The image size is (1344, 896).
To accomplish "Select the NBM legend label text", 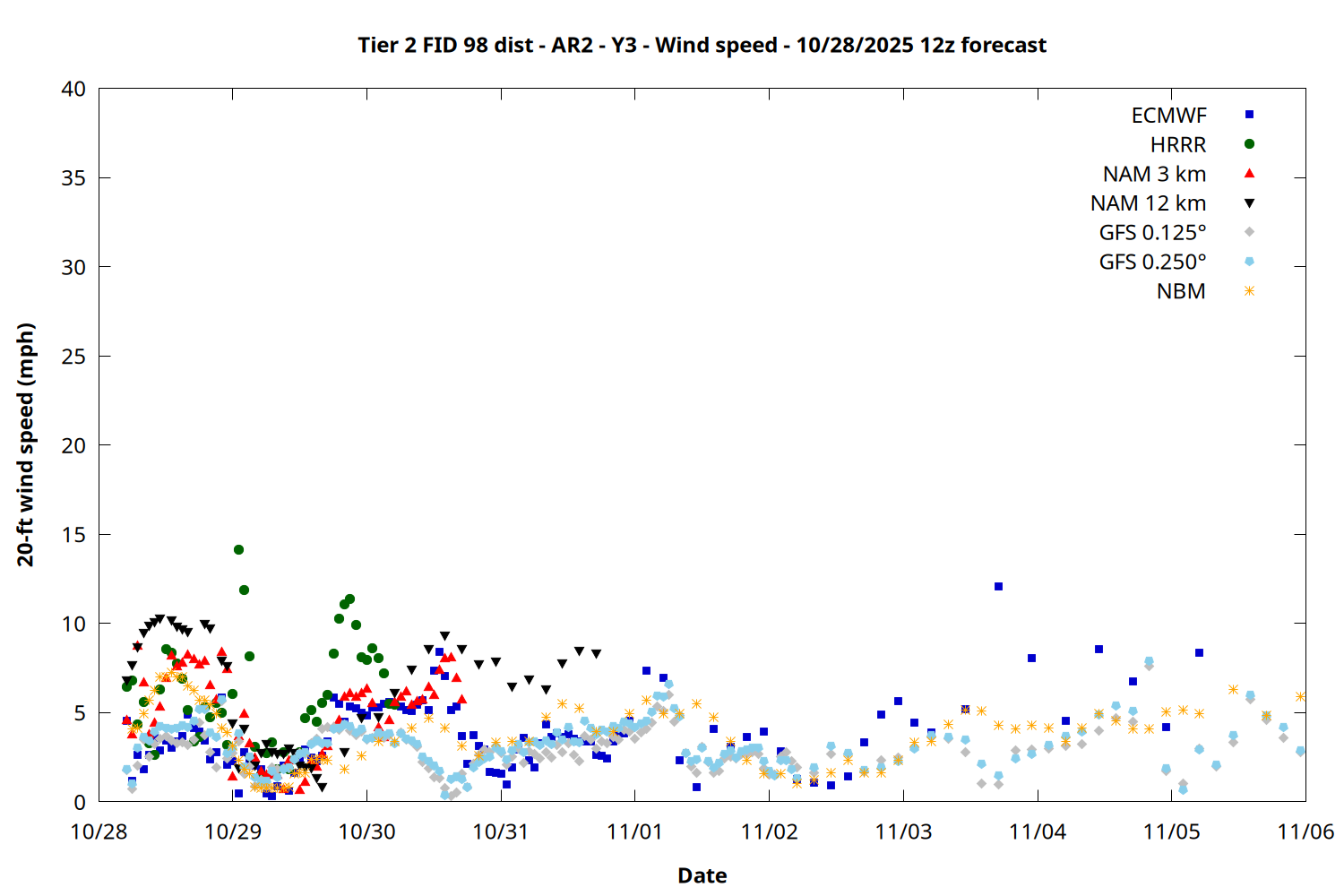I will click(x=1180, y=291).
